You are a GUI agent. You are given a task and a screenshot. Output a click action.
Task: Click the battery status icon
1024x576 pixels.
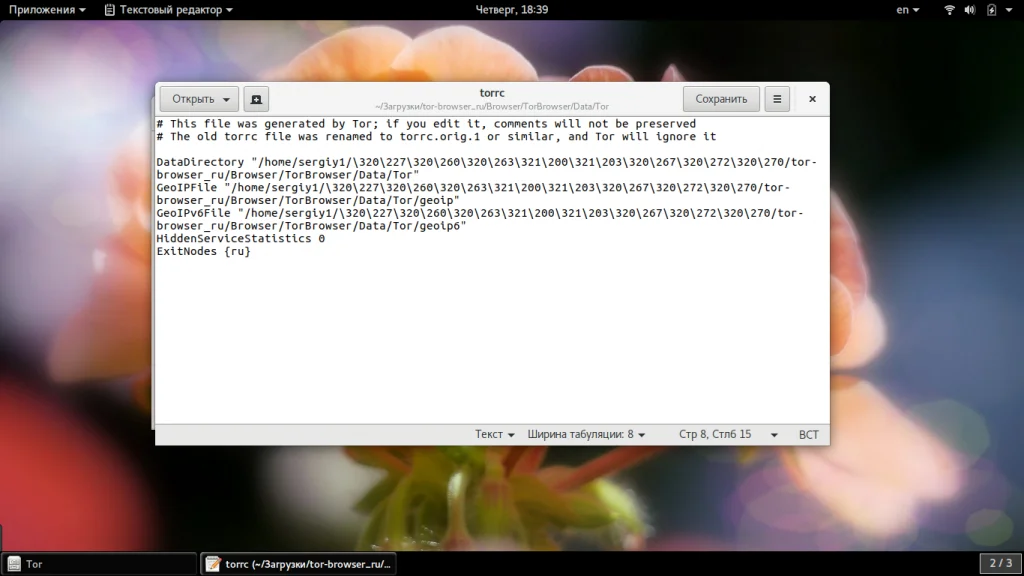(991, 10)
